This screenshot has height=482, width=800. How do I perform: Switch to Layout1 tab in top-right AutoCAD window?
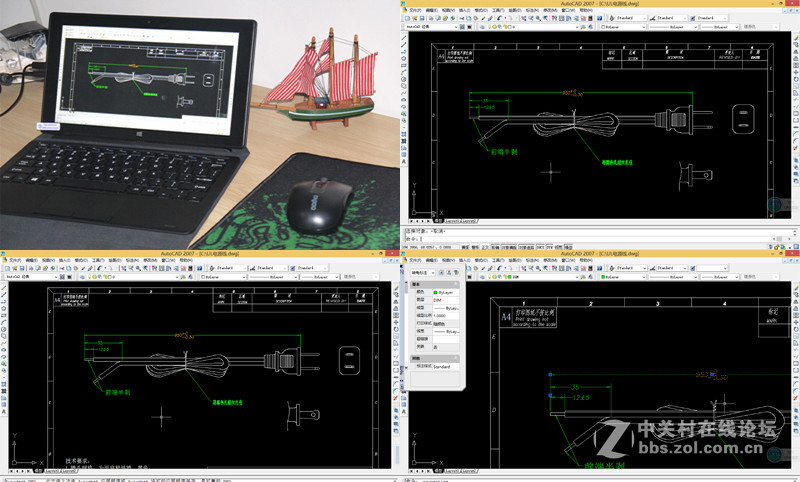click(x=453, y=221)
